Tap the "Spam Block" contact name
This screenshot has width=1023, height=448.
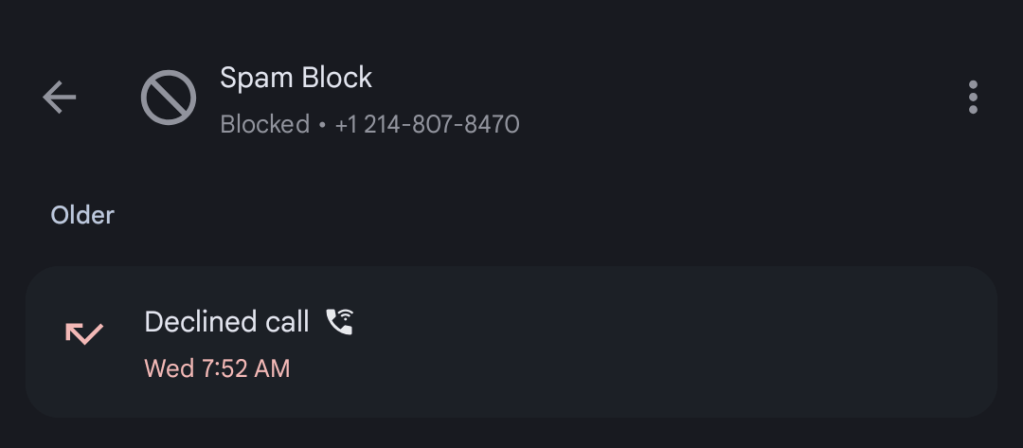[296, 77]
